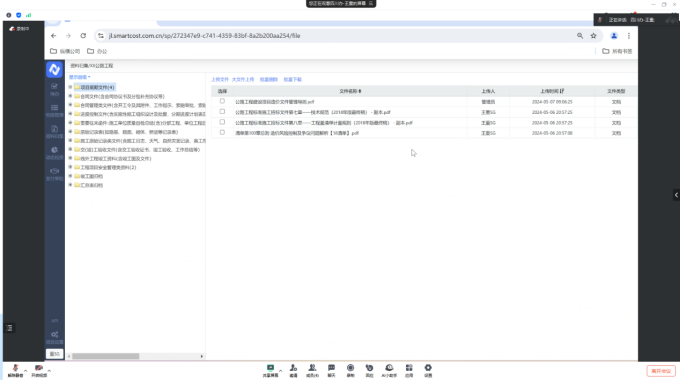This screenshot has width=680, height=380.
Task: Click the first blue upload file link
Action: point(220,80)
